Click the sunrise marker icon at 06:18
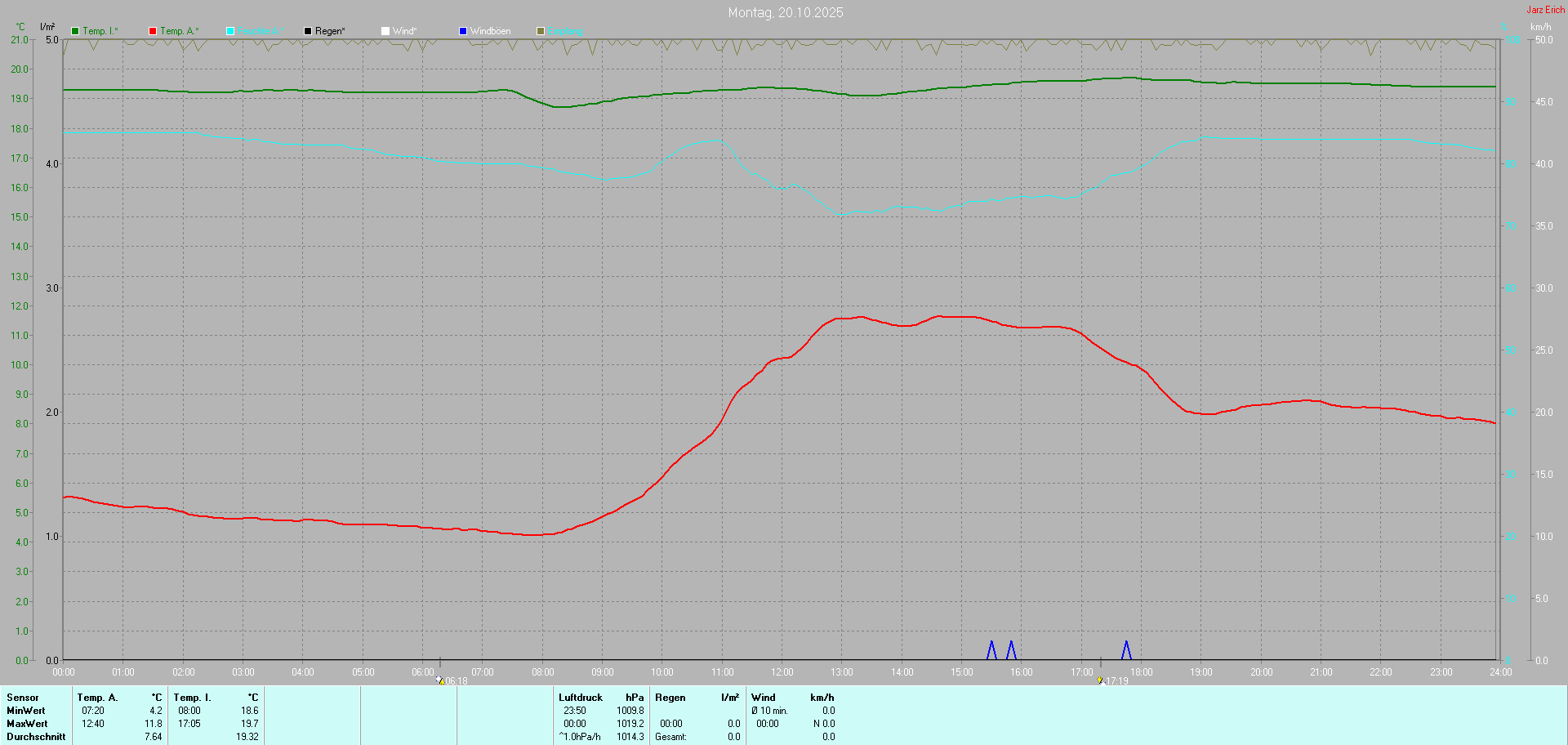 coord(440,680)
